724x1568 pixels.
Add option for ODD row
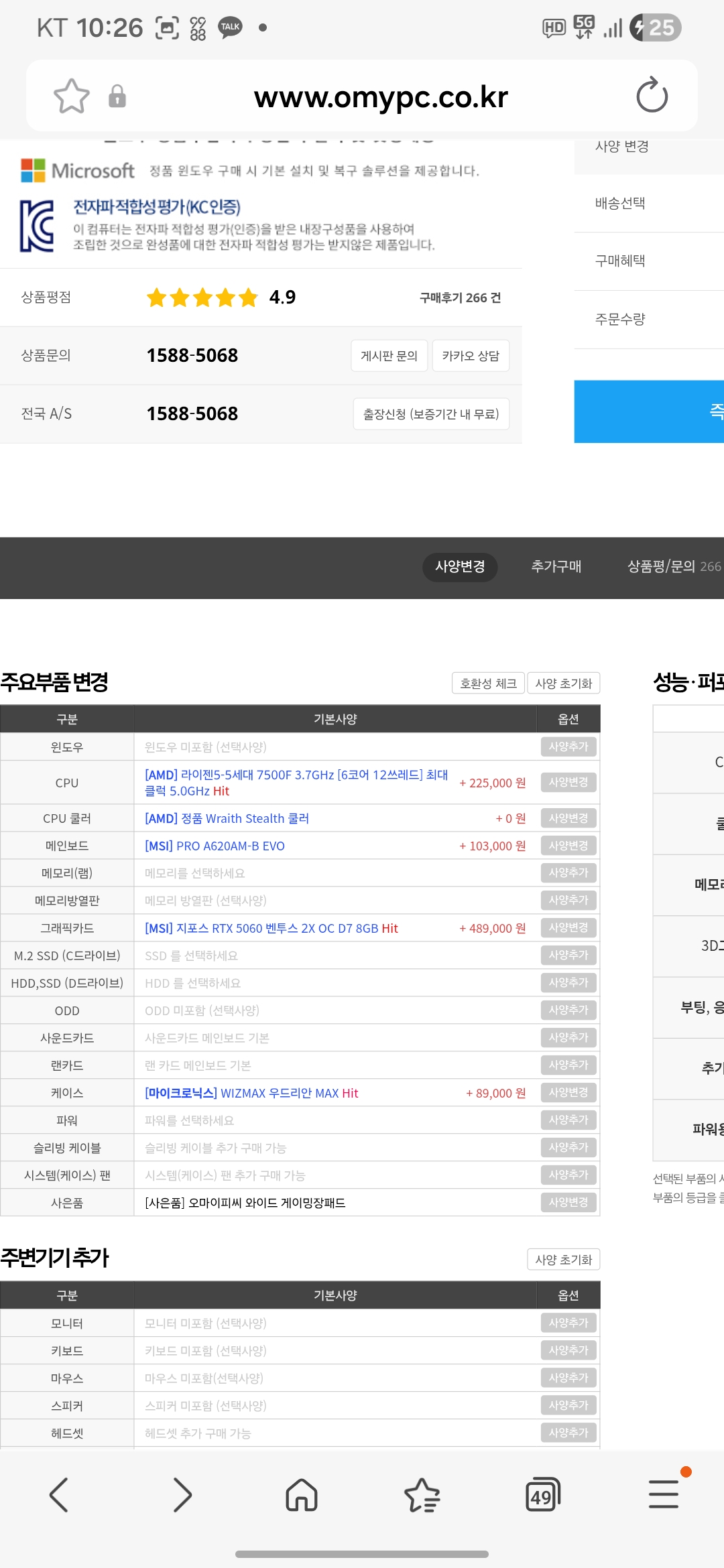tap(568, 1010)
